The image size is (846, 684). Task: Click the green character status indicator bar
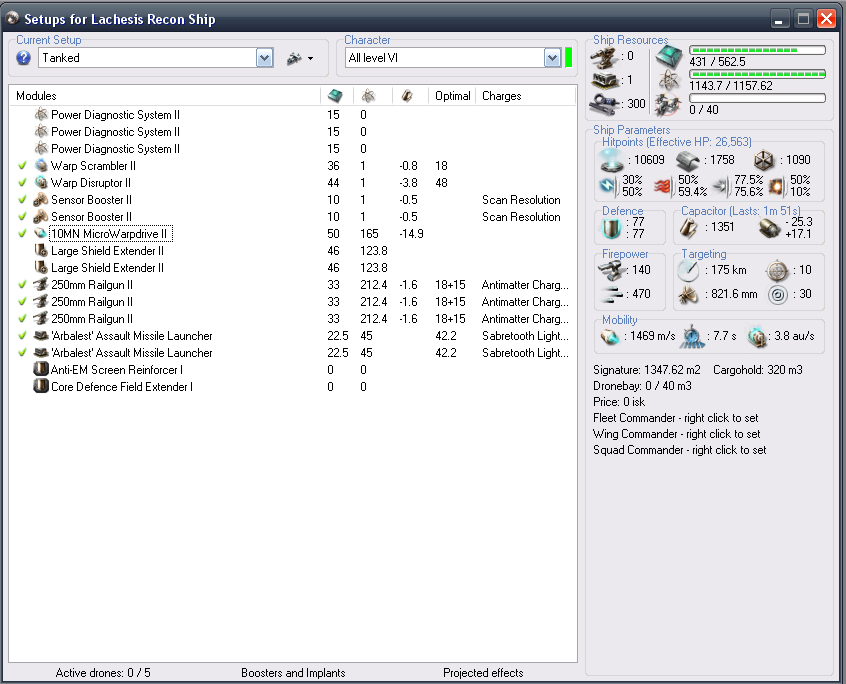tap(569, 58)
